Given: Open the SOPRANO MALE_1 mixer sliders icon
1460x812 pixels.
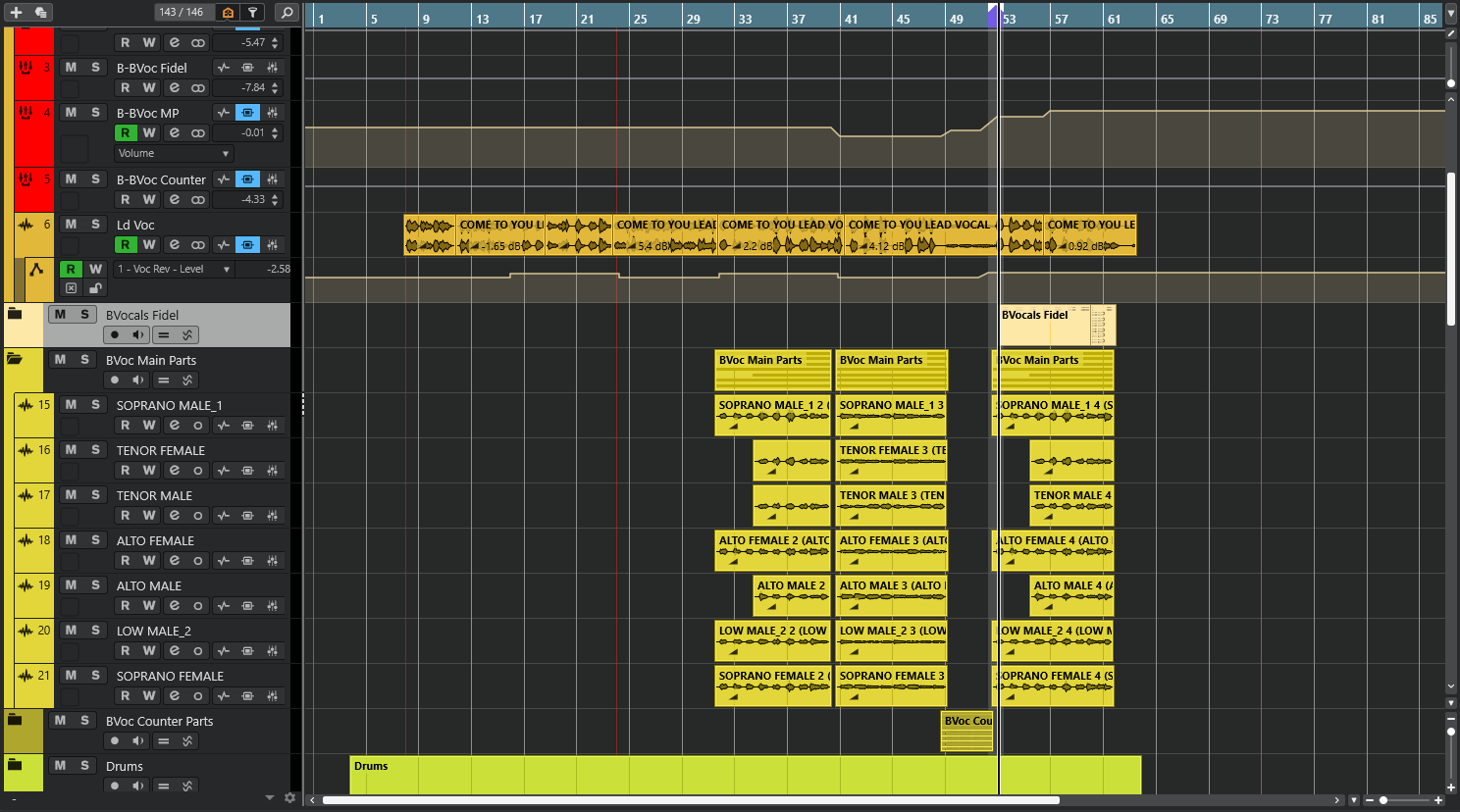Looking at the screenshot, I should 273,426.
